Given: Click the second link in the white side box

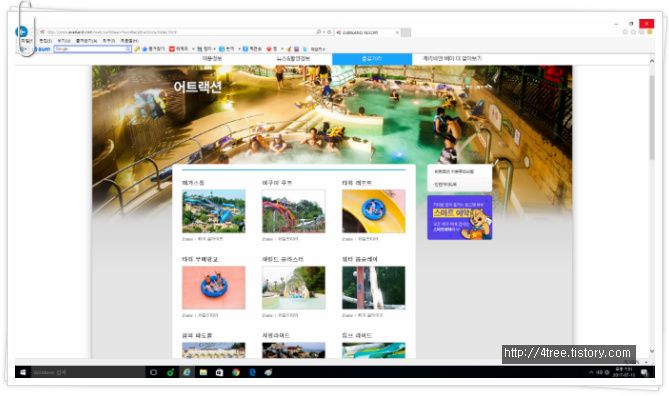Looking at the screenshot, I should tap(445, 184).
